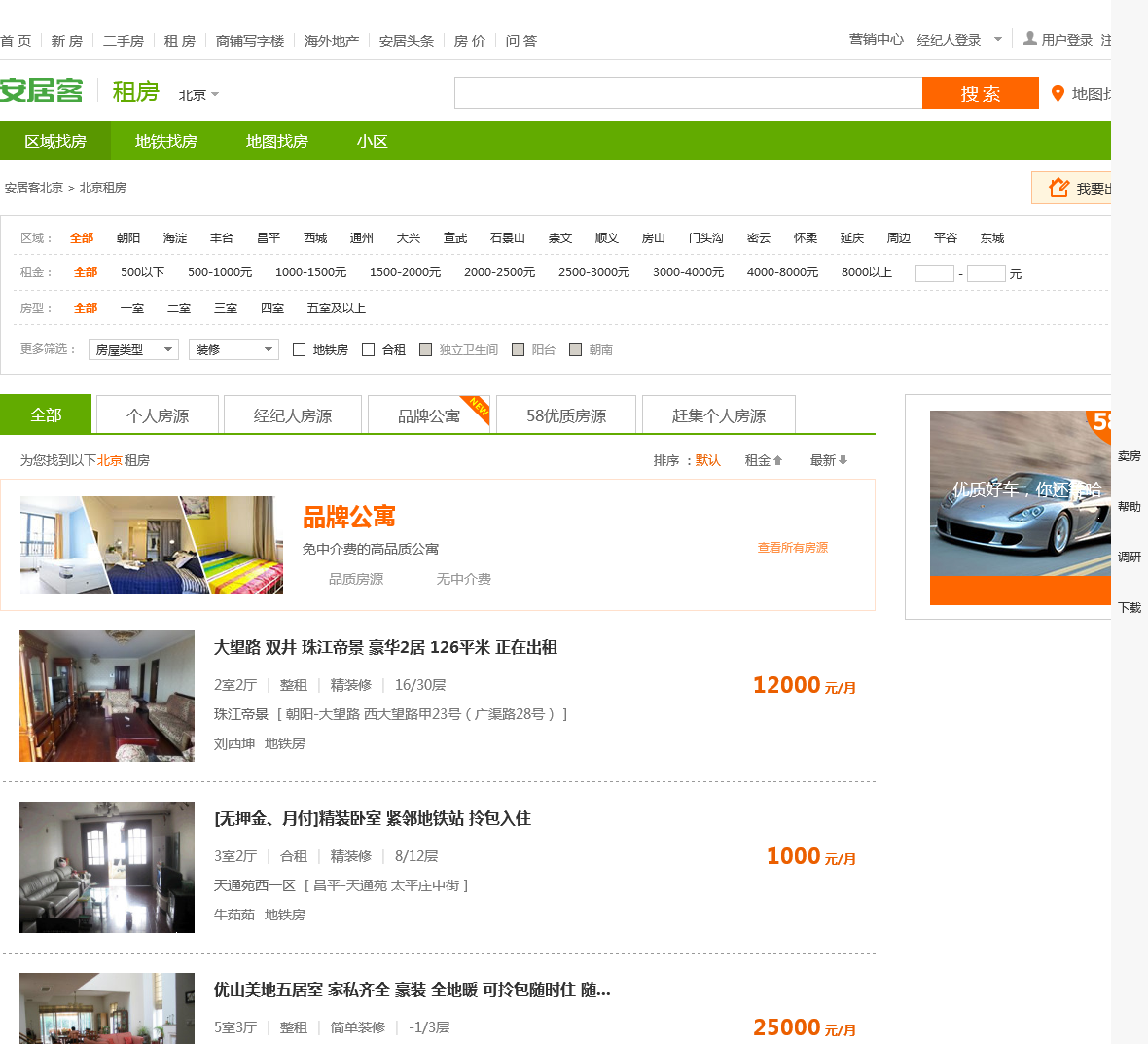The width and height of the screenshot is (1148, 1044).
Task: Switch to 地铁找房 tab
Action: (166, 140)
